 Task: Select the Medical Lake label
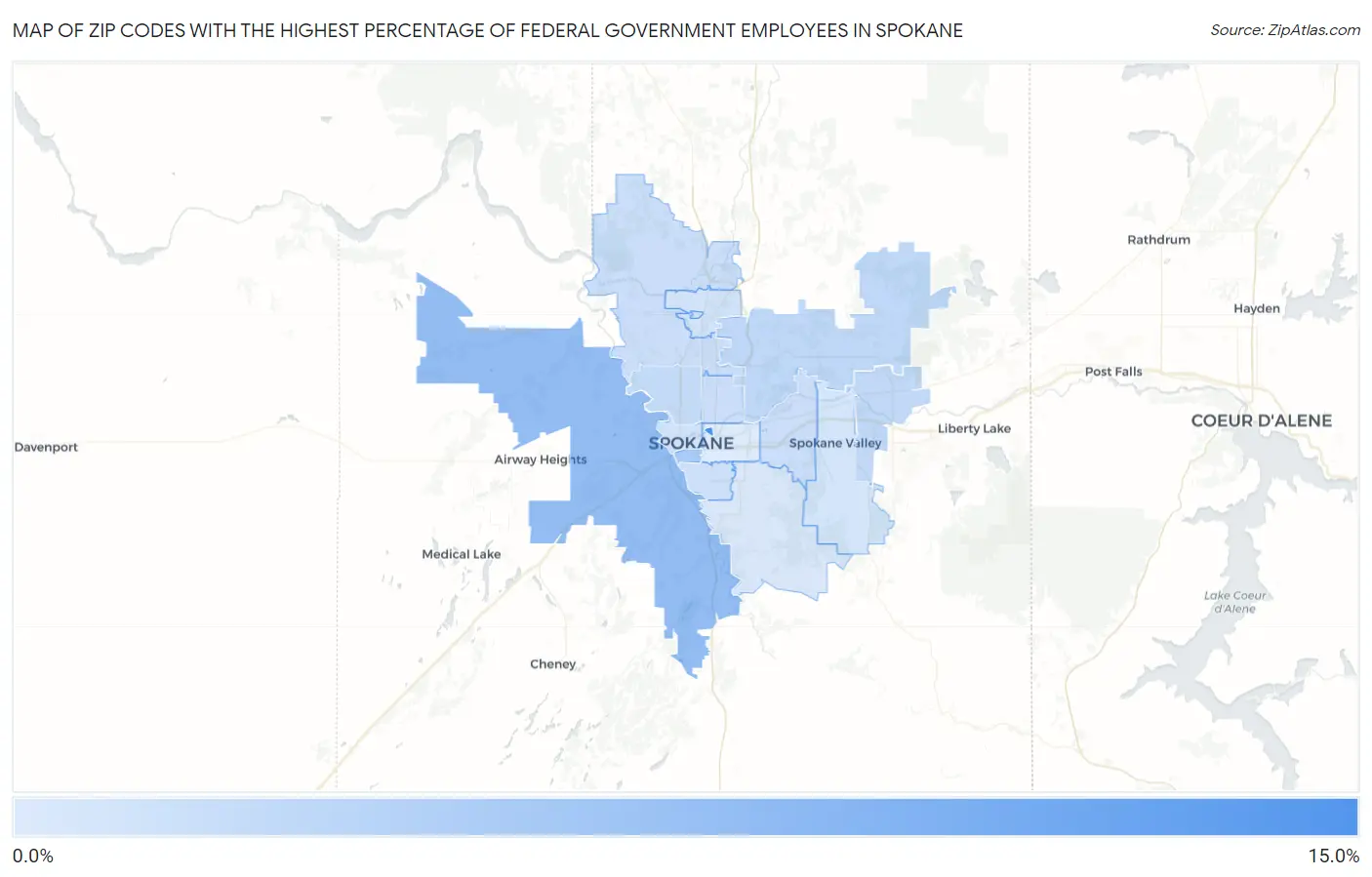click(x=462, y=554)
